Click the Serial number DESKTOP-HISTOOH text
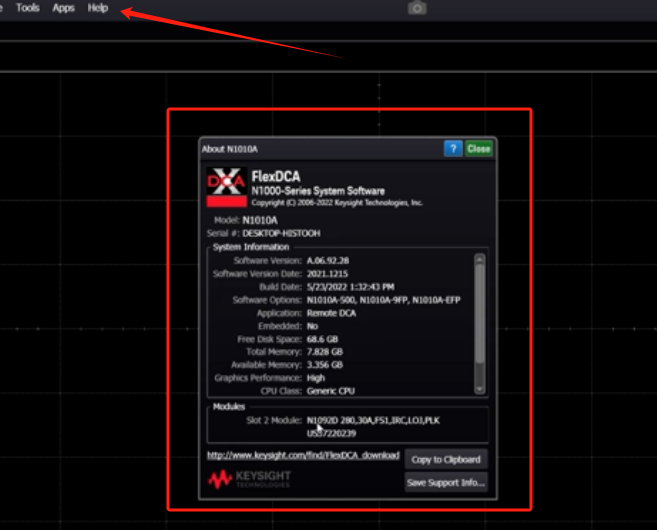Screen dimensions: 657x530 click(x=284, y=232)
